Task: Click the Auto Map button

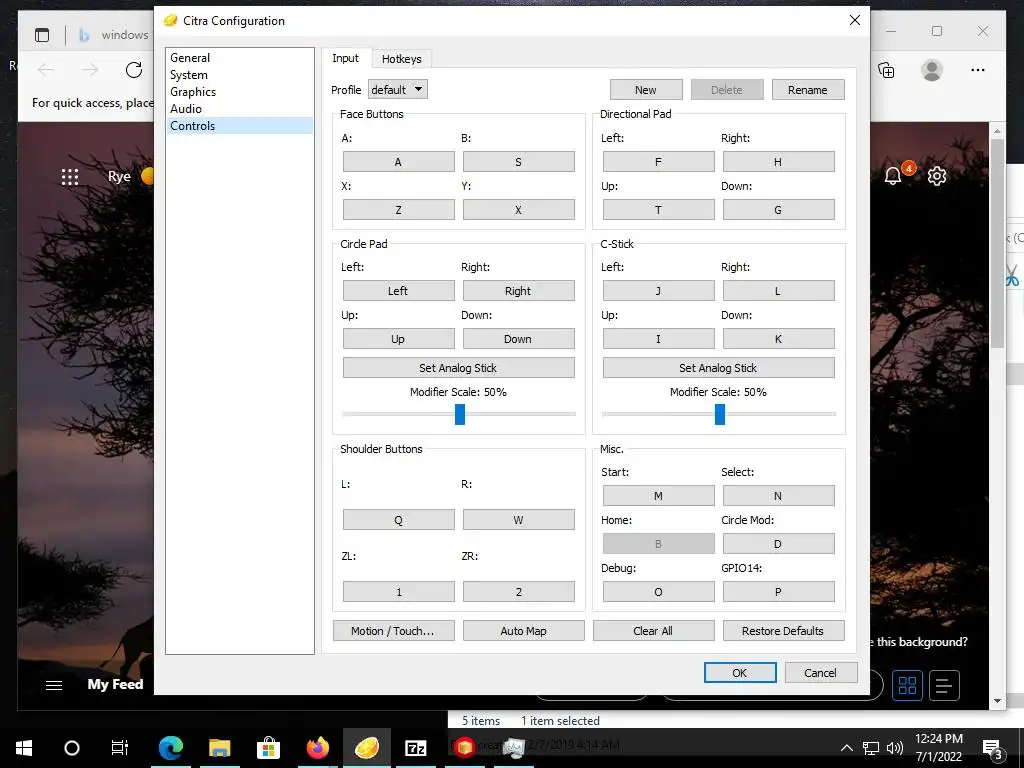Action: 523,631
